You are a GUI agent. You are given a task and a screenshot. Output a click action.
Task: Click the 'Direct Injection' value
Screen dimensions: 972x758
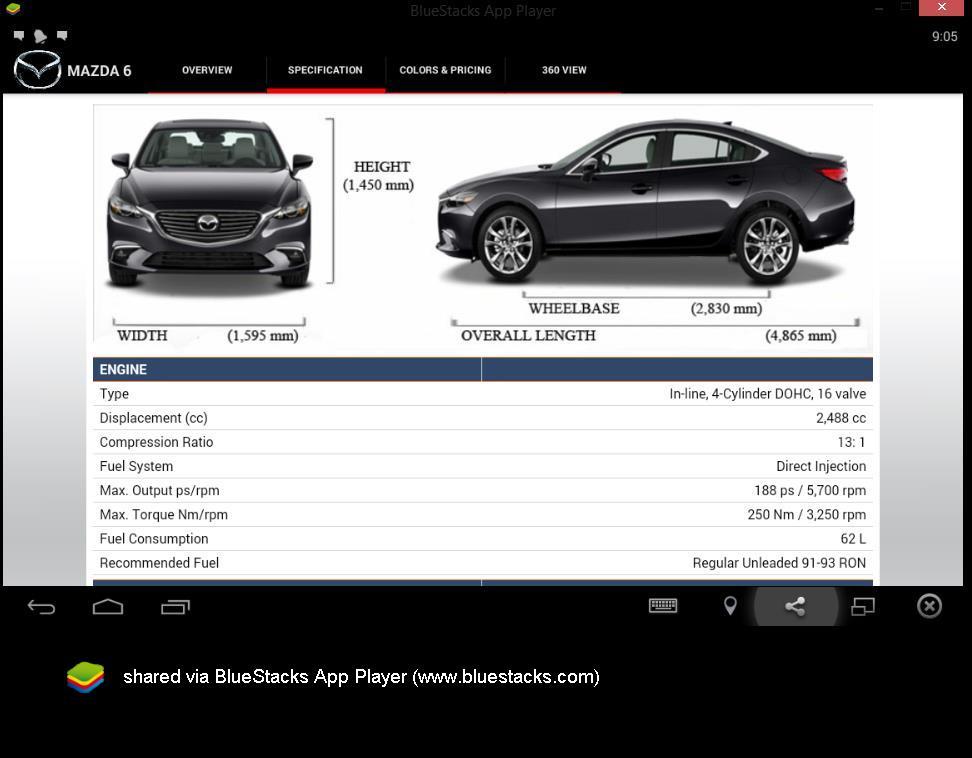(821, 466)
